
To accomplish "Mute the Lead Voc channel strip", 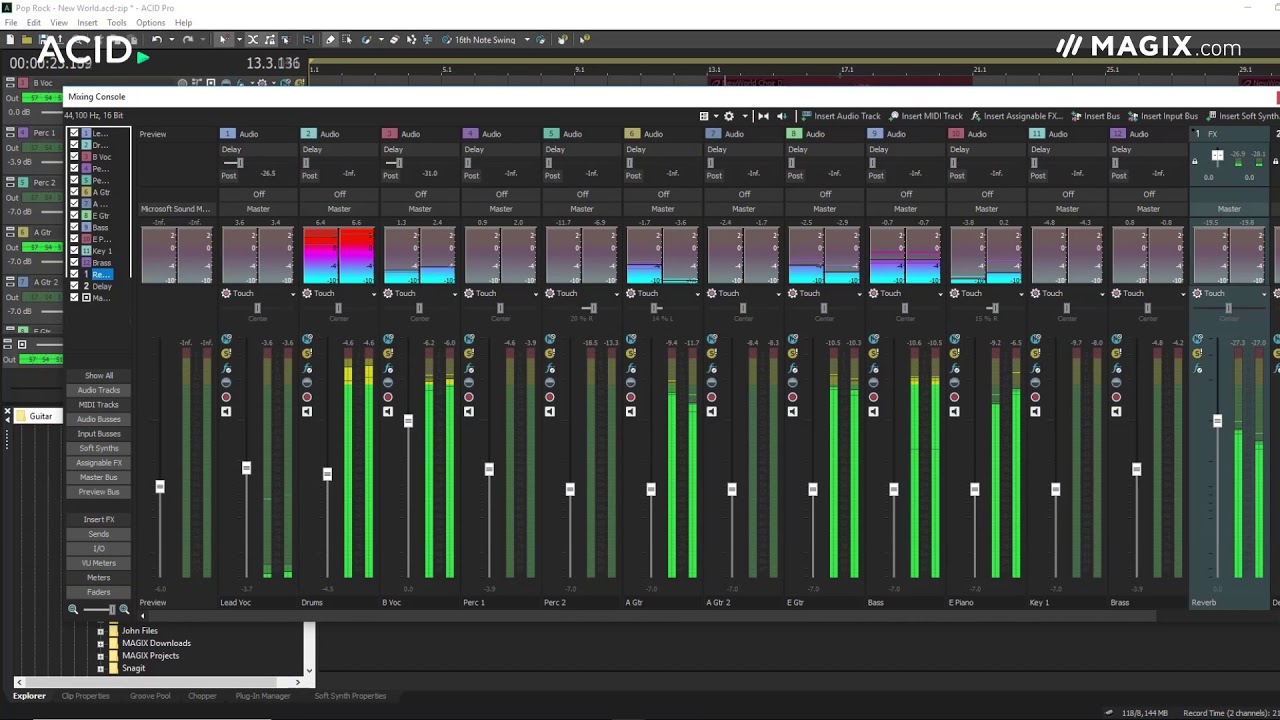I will click(226, 339).
